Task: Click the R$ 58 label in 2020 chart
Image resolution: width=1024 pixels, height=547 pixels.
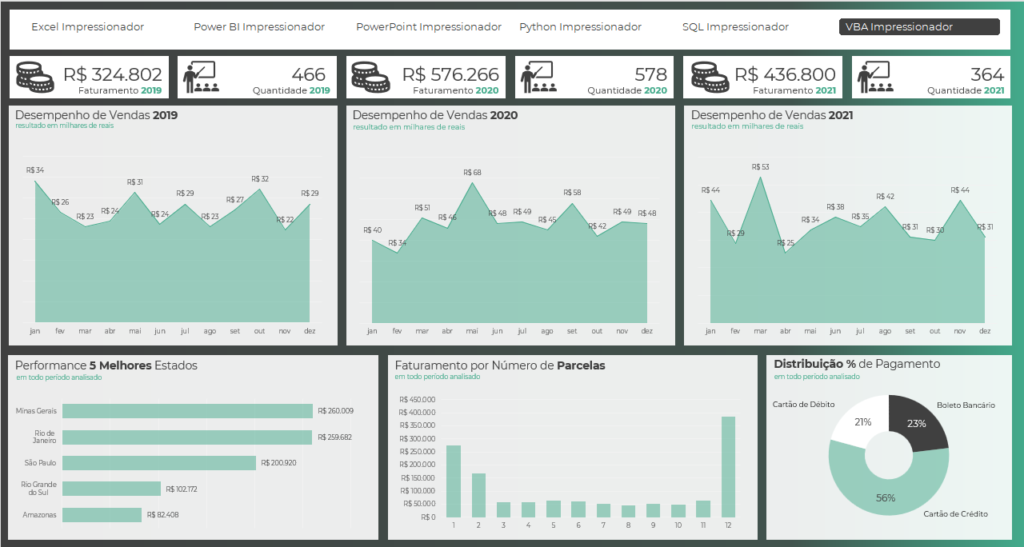Action: pyautogui.click(x=572, y=193)
